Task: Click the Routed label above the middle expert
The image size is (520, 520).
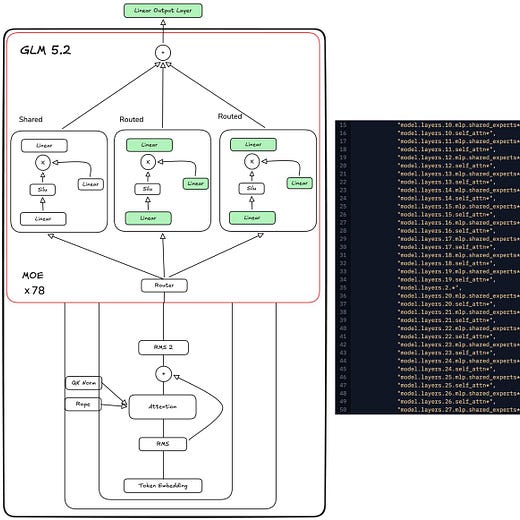Action: click(131, 119)
